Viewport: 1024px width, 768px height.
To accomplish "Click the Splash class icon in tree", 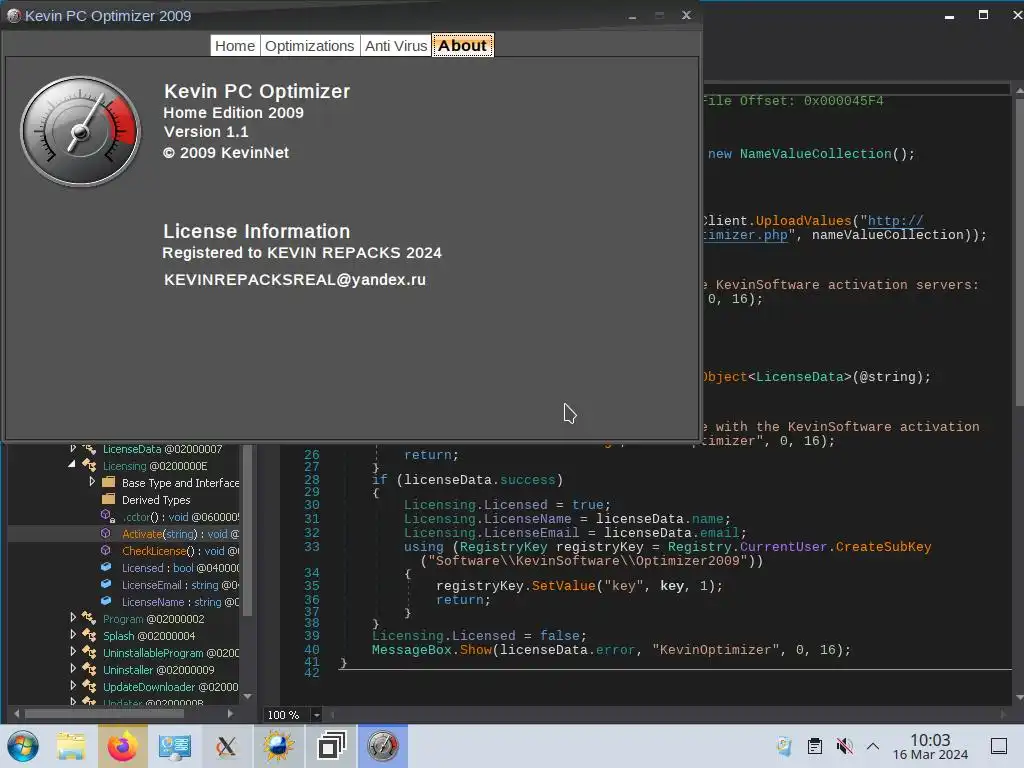I will point(89,635).
